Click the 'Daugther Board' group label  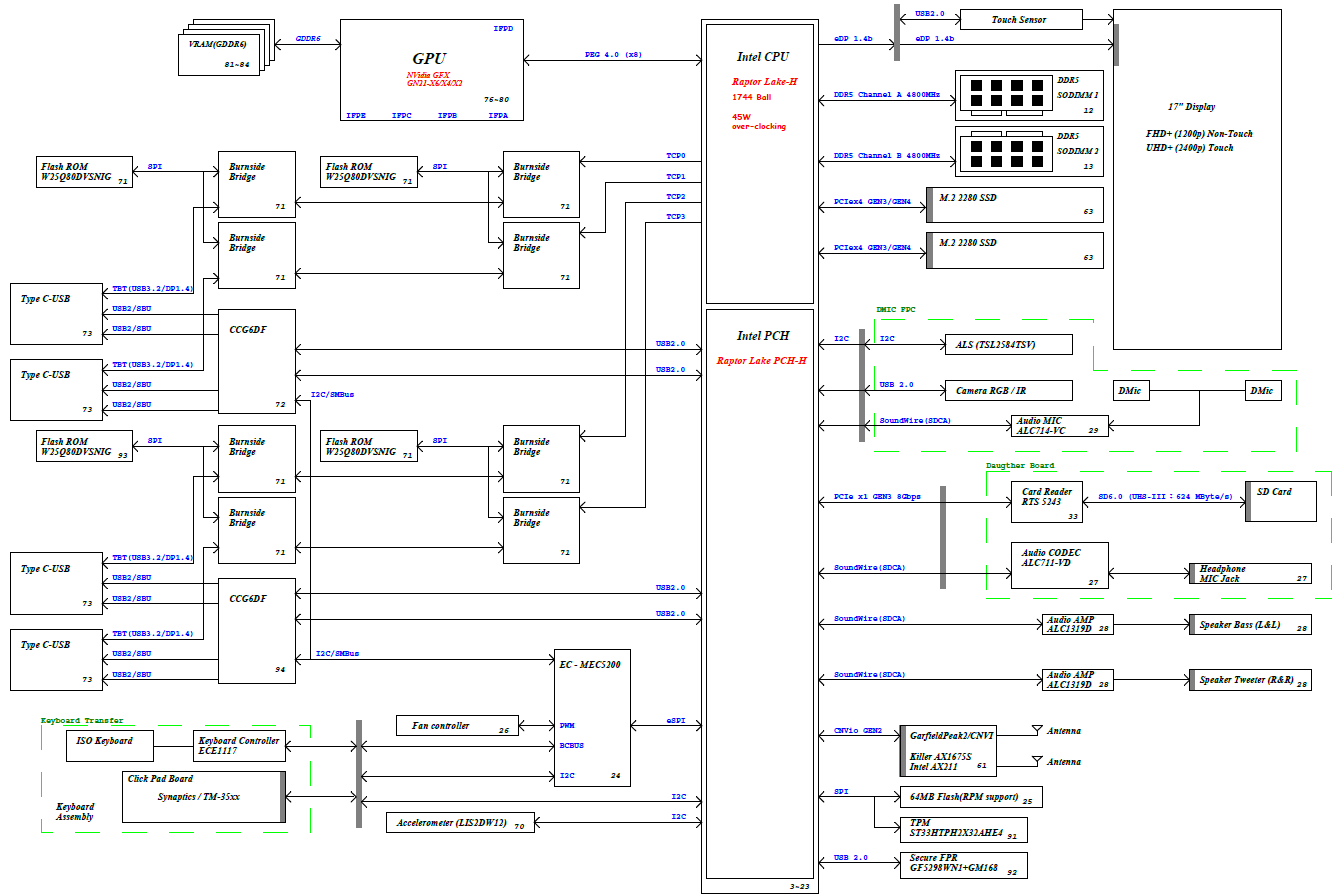pyautogui.click(x=1020, y=466)
